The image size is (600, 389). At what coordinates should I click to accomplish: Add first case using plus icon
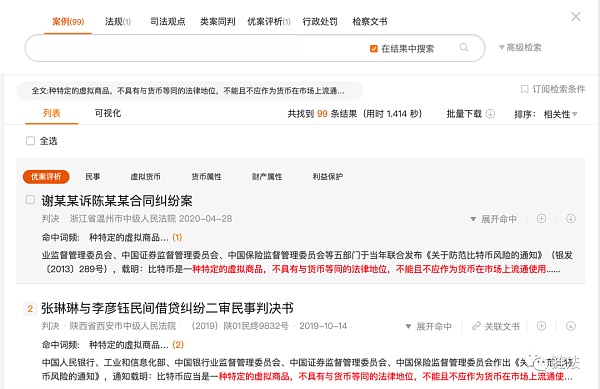coord(541,218)
